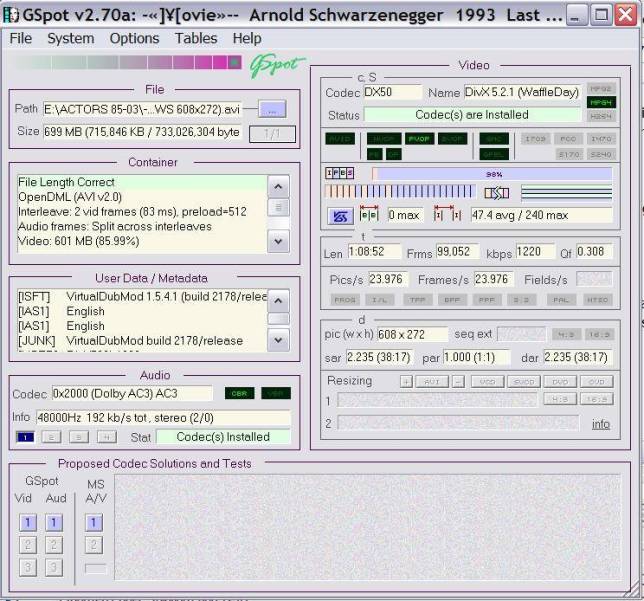
Task: Select the 'Video: 601 MB (85.99%)' row
Action: point(142,241)
